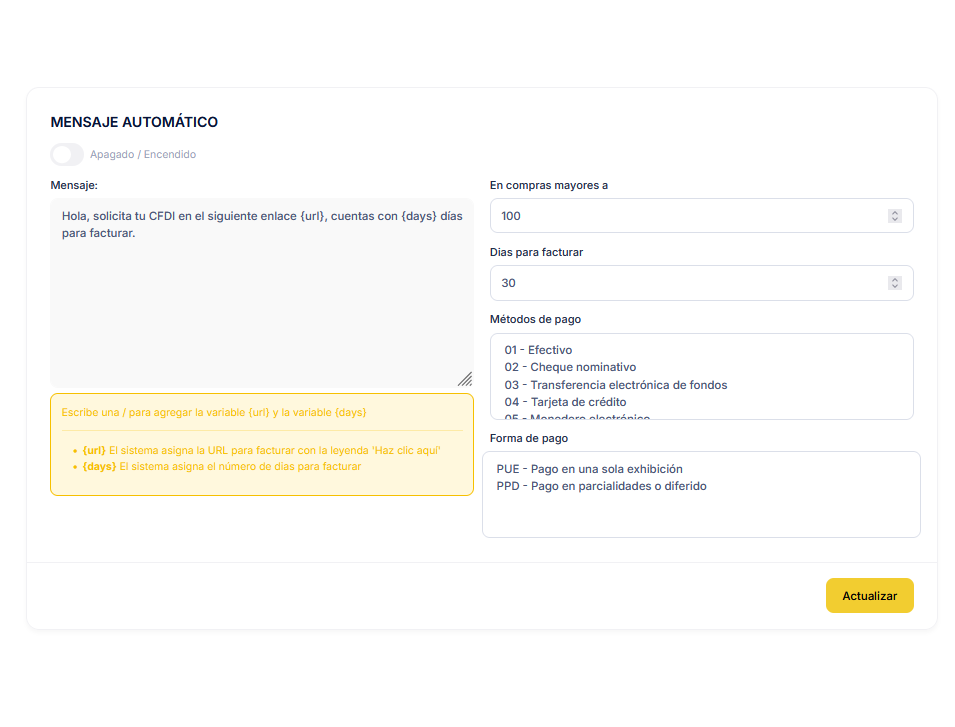Toggle the Apagado / Encendido switch

[x=67, y=155]
